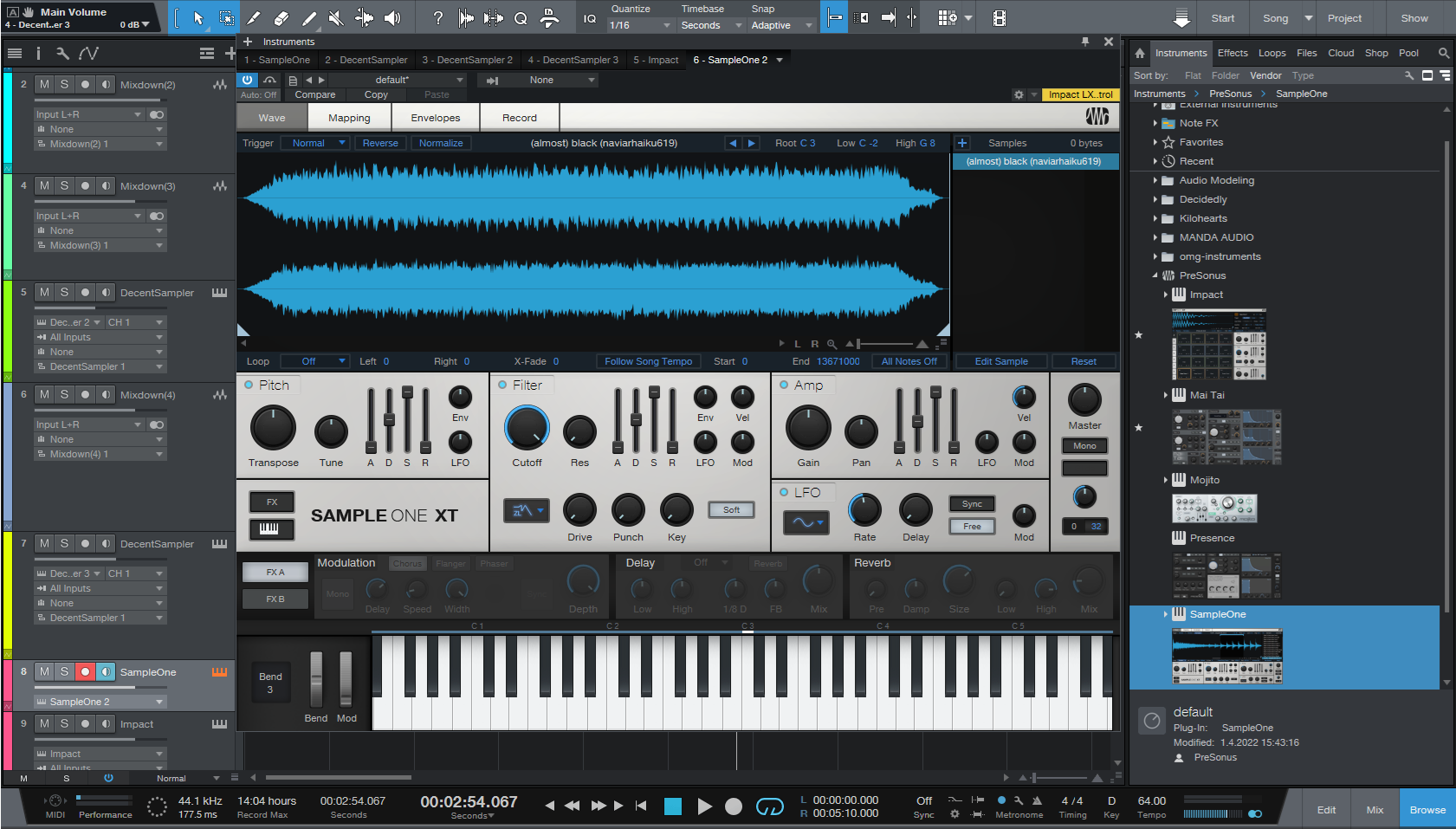Disable record arm on the SampleOne track
This screenshot has height=829, width=1456.
coord(85,671)
